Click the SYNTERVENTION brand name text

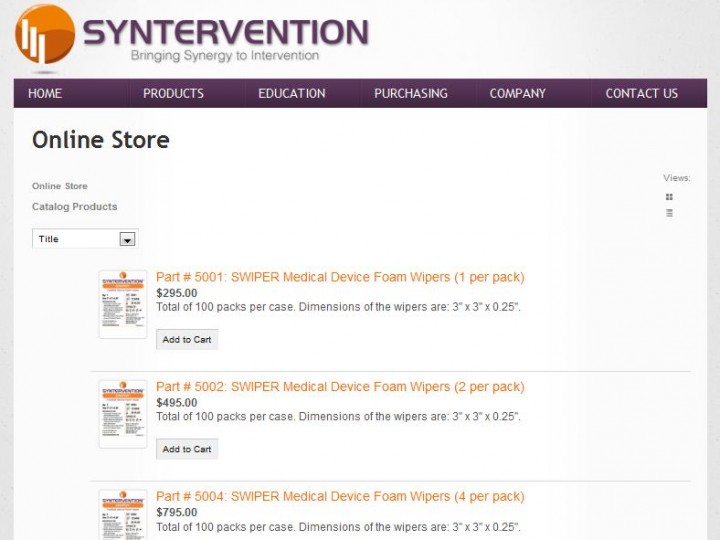(x=225, y=32)
